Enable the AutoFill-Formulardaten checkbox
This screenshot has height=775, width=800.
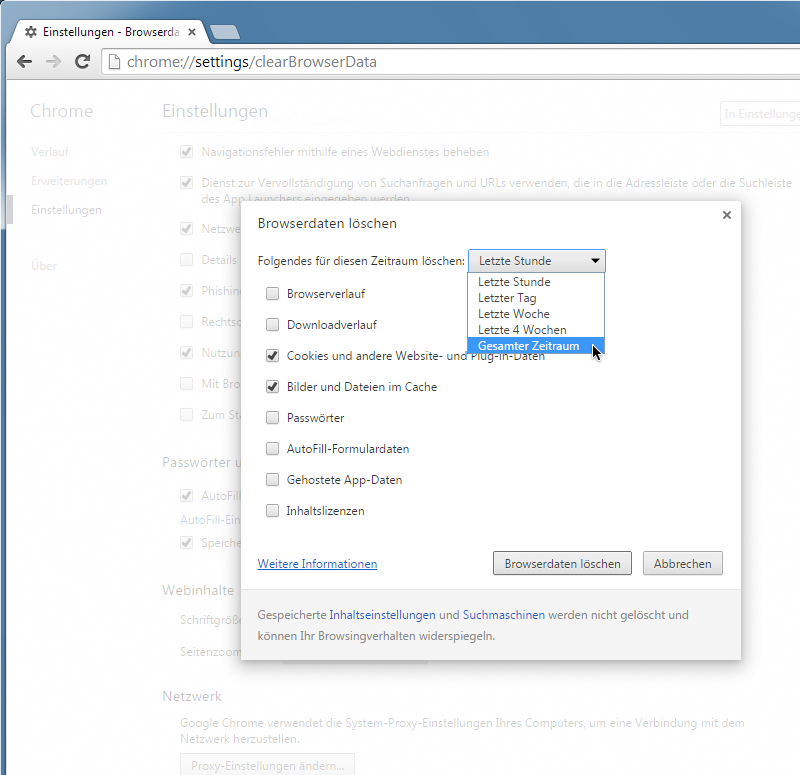point(272,449)
